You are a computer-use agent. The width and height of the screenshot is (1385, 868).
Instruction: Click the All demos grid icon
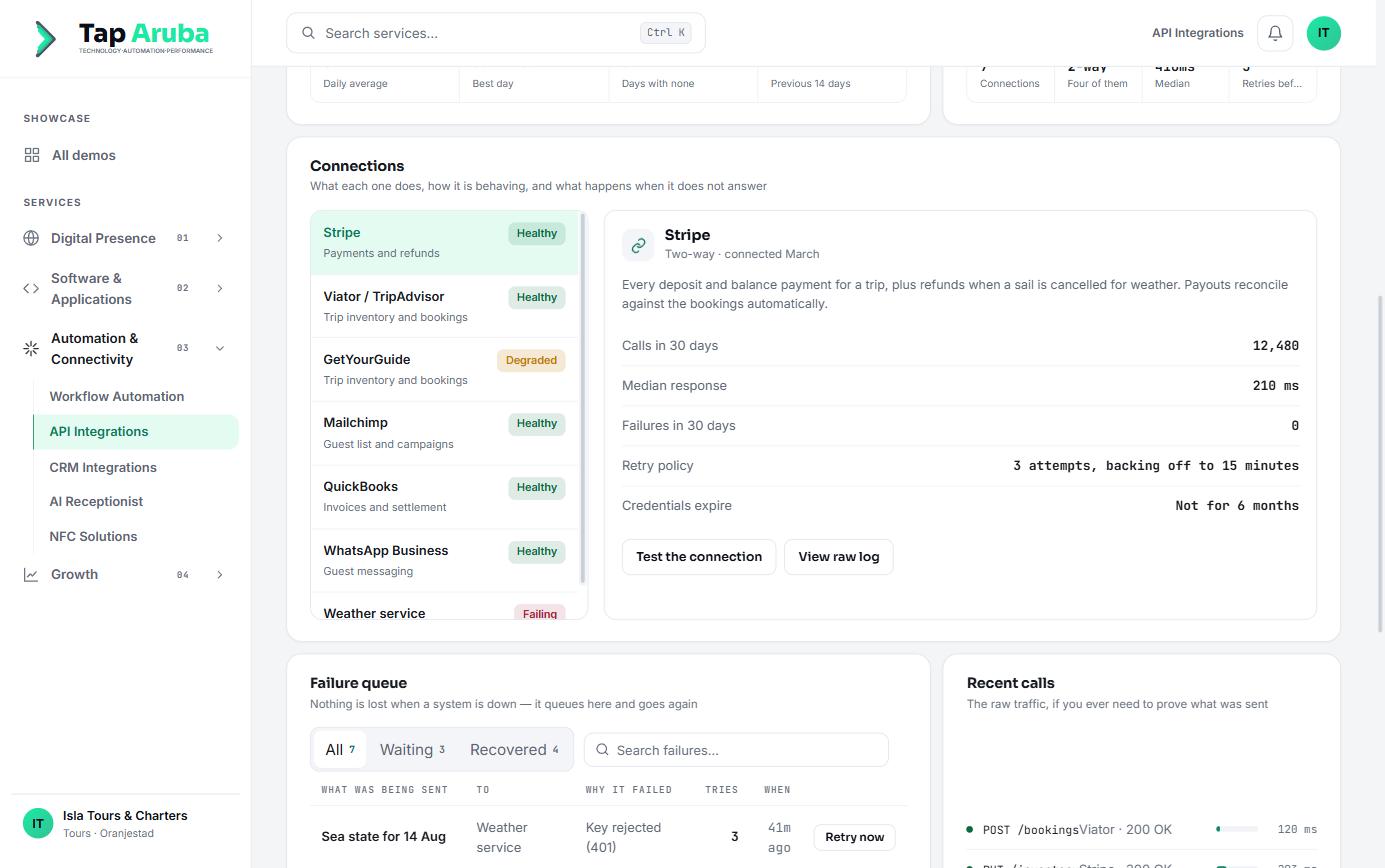point(32,155)
